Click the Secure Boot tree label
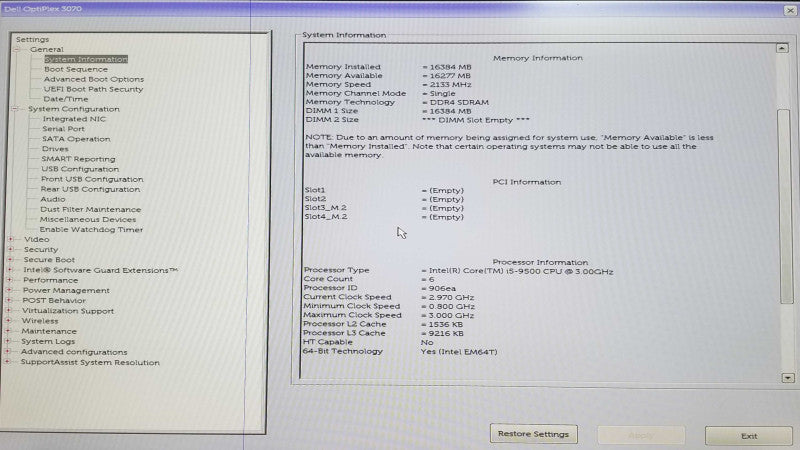The image size is (800, 450). [49, 260]
